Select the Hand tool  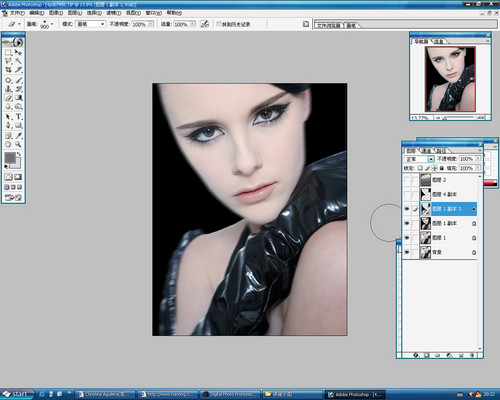click(9, 145)
